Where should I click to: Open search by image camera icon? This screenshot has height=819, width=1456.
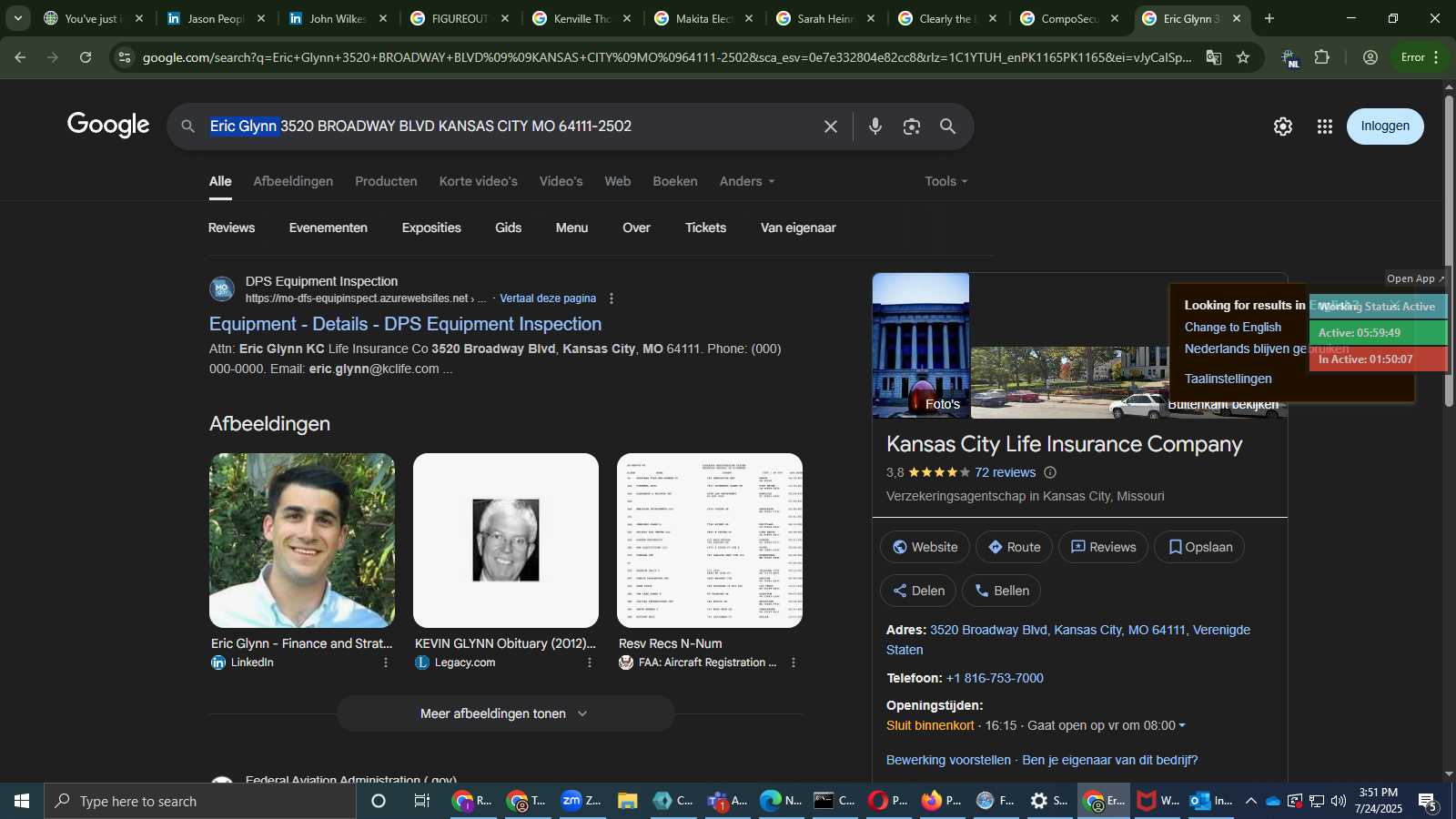coord(911,126)
